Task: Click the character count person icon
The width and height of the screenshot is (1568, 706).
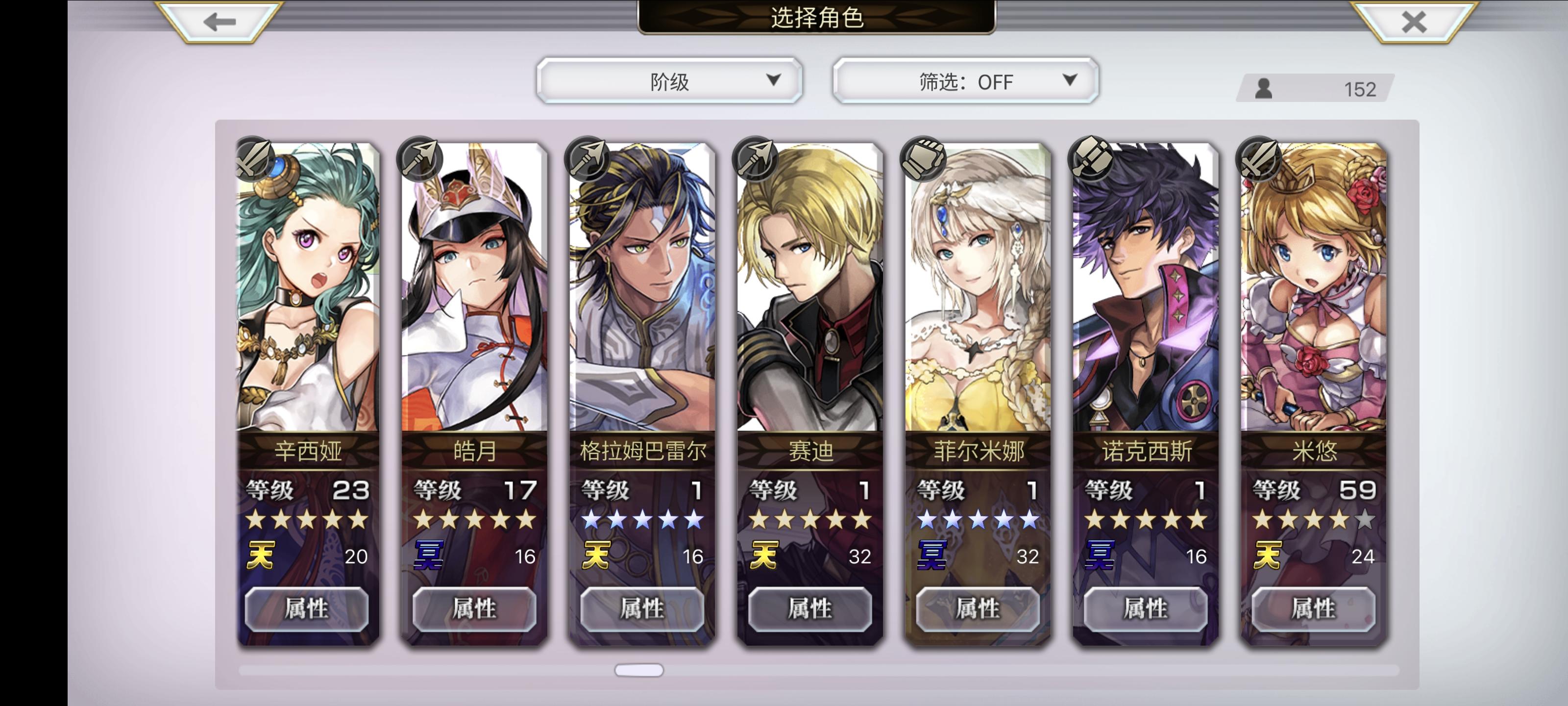Action: pos(1264,89)
